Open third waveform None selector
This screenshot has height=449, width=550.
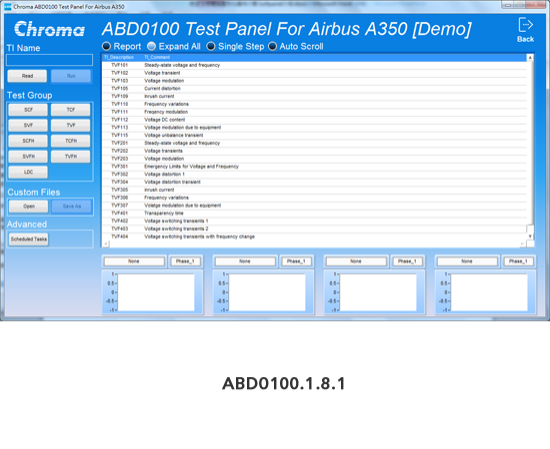[x=356, y=261]
